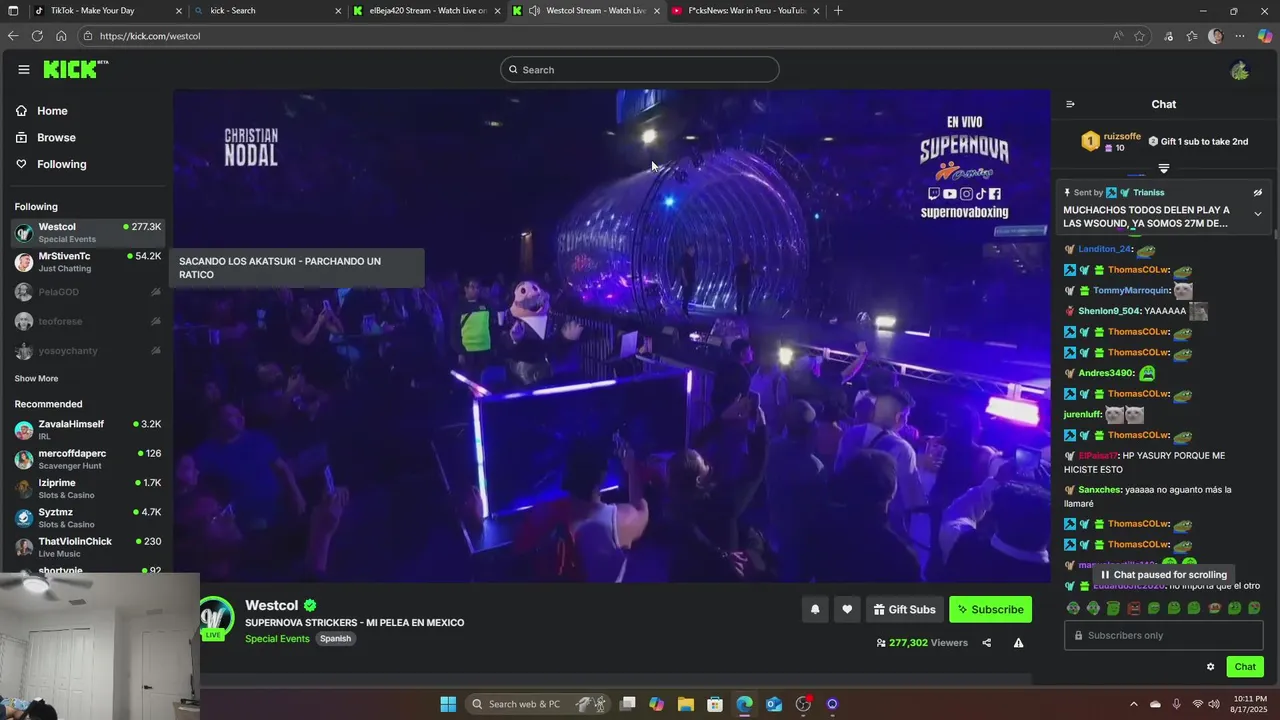
Task: Open PelaGOD offline channel
Action: [88, 292]
